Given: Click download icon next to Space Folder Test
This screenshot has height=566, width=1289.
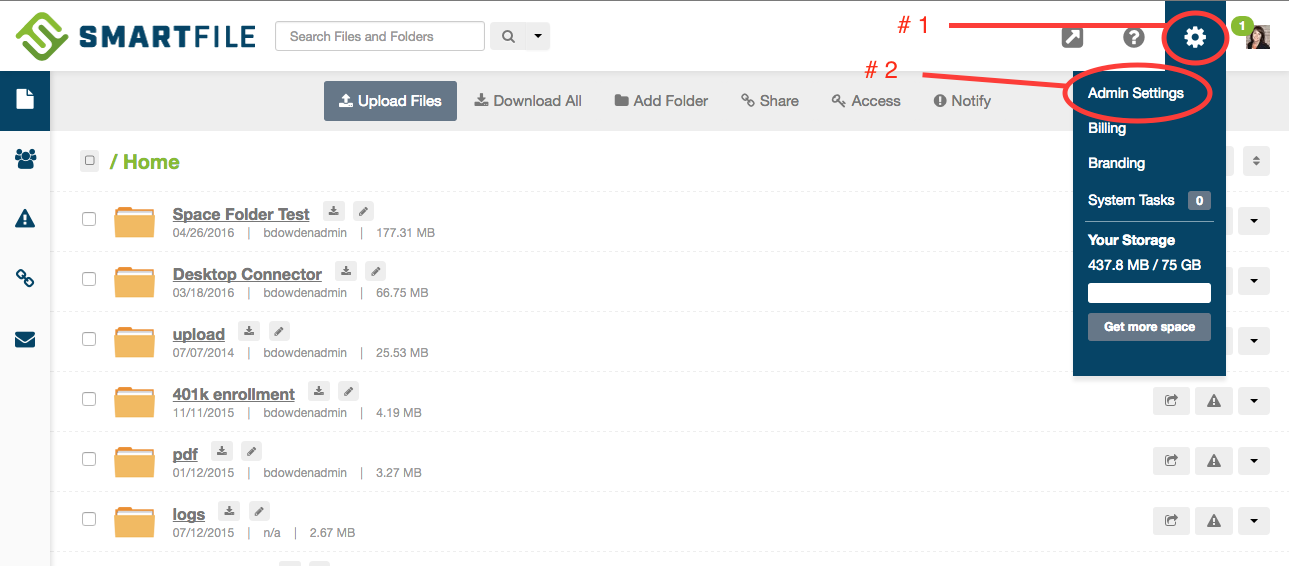Looking at the screenshot, I should point(334,211).
